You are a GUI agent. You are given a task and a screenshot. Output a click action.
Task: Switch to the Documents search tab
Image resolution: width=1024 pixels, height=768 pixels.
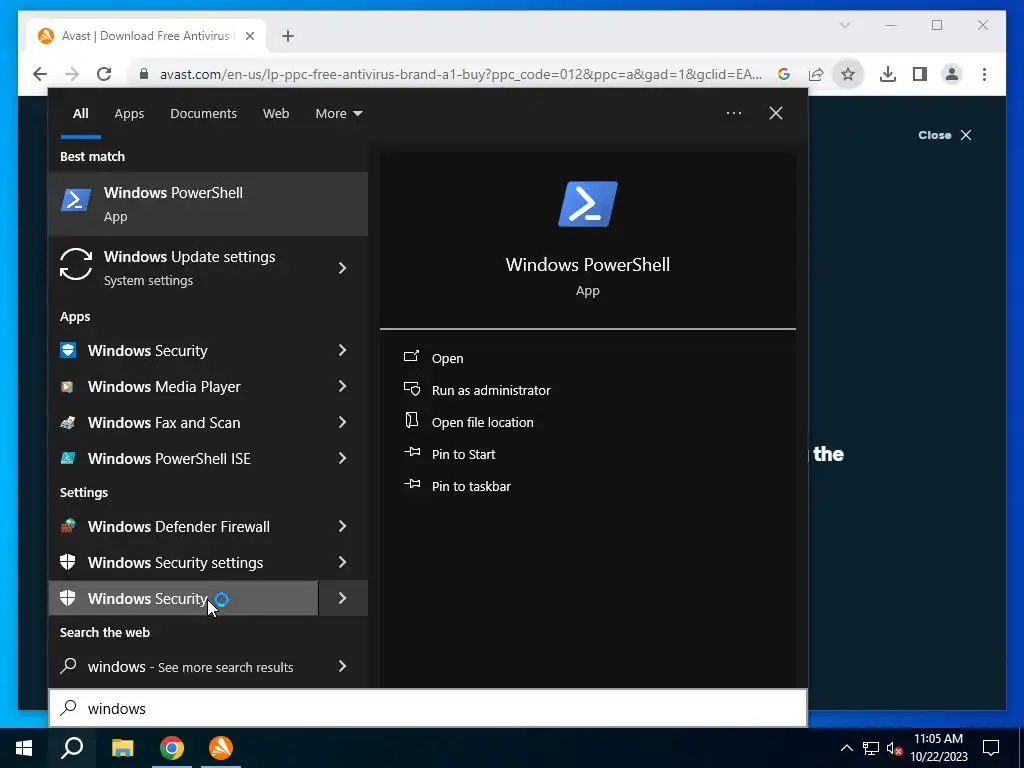(203, 114)
